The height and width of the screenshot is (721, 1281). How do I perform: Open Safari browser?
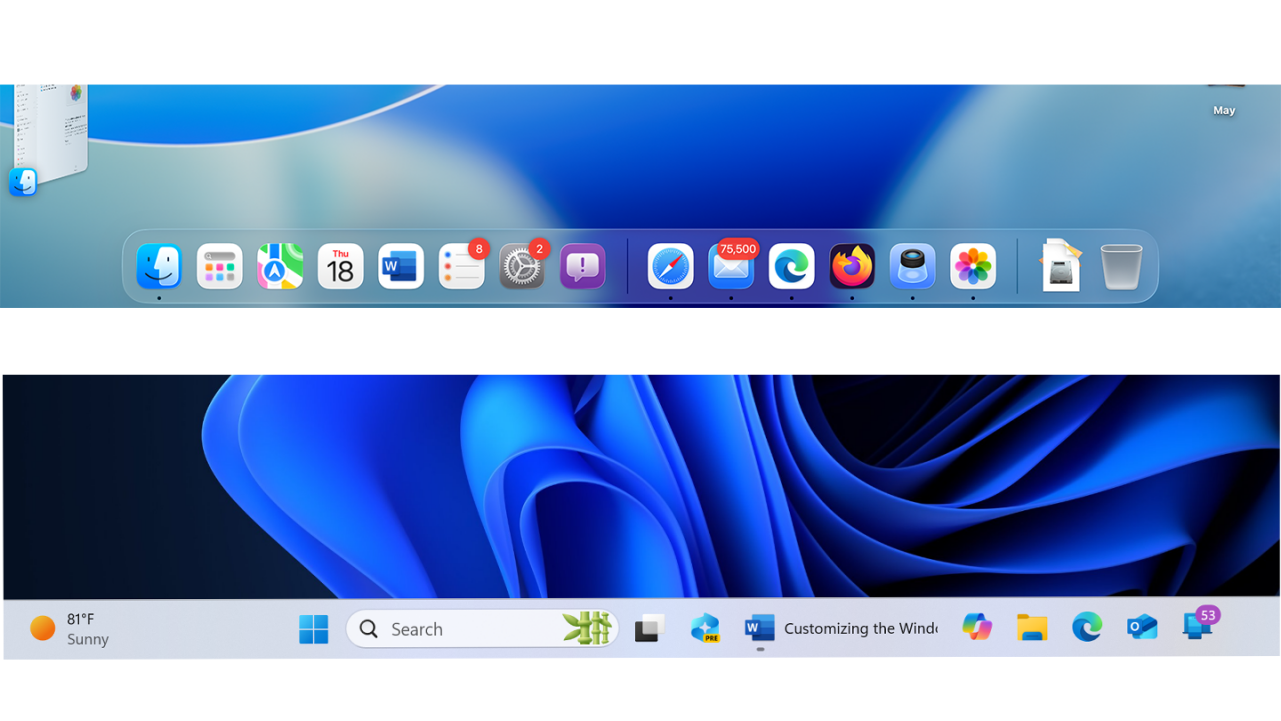(670, 266)
